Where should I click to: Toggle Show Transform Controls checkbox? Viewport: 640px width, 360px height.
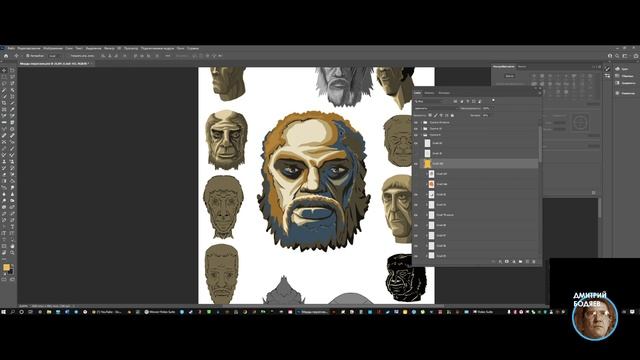(68, 56)
